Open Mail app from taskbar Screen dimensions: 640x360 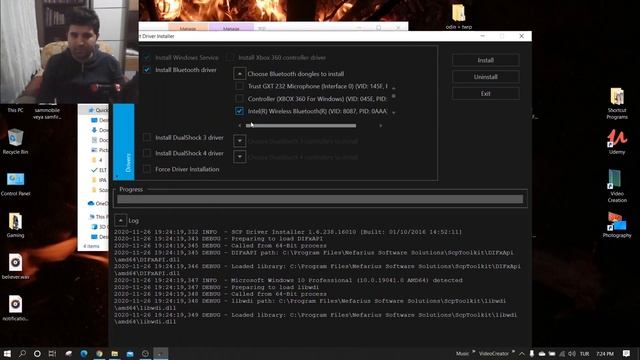(130, 353)
